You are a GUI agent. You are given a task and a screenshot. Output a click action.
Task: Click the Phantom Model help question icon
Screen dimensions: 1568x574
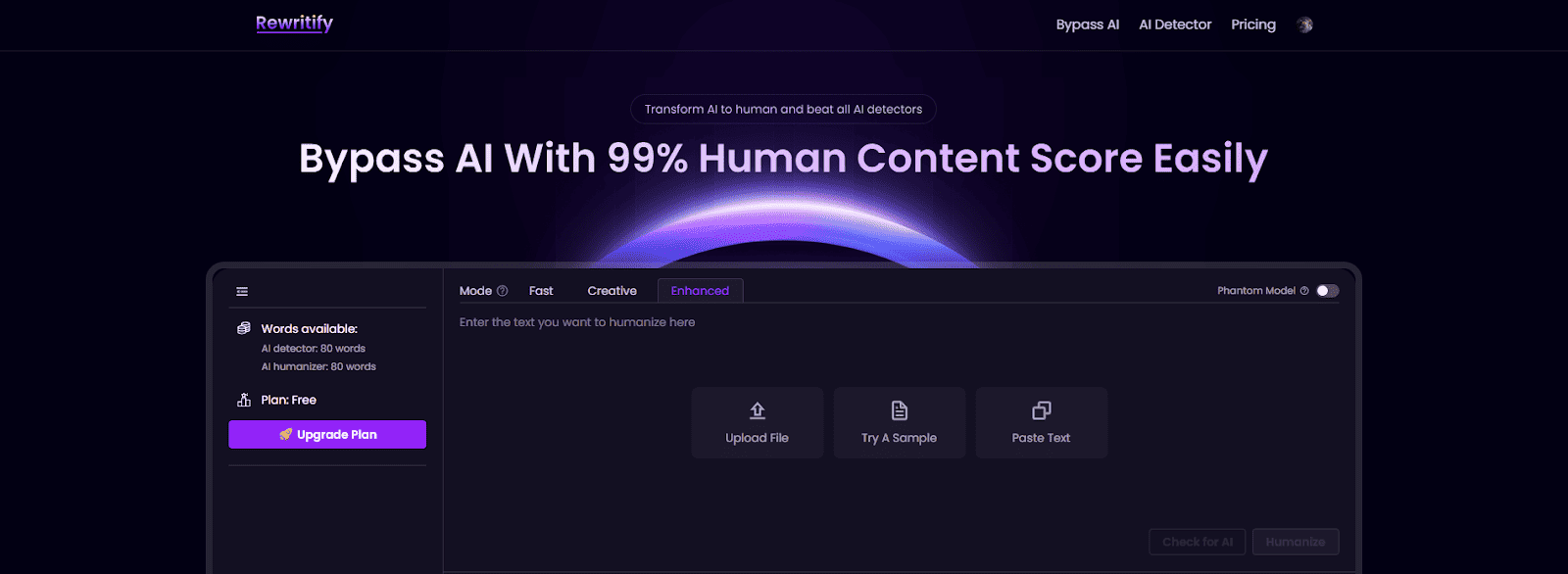[1304, 291]
